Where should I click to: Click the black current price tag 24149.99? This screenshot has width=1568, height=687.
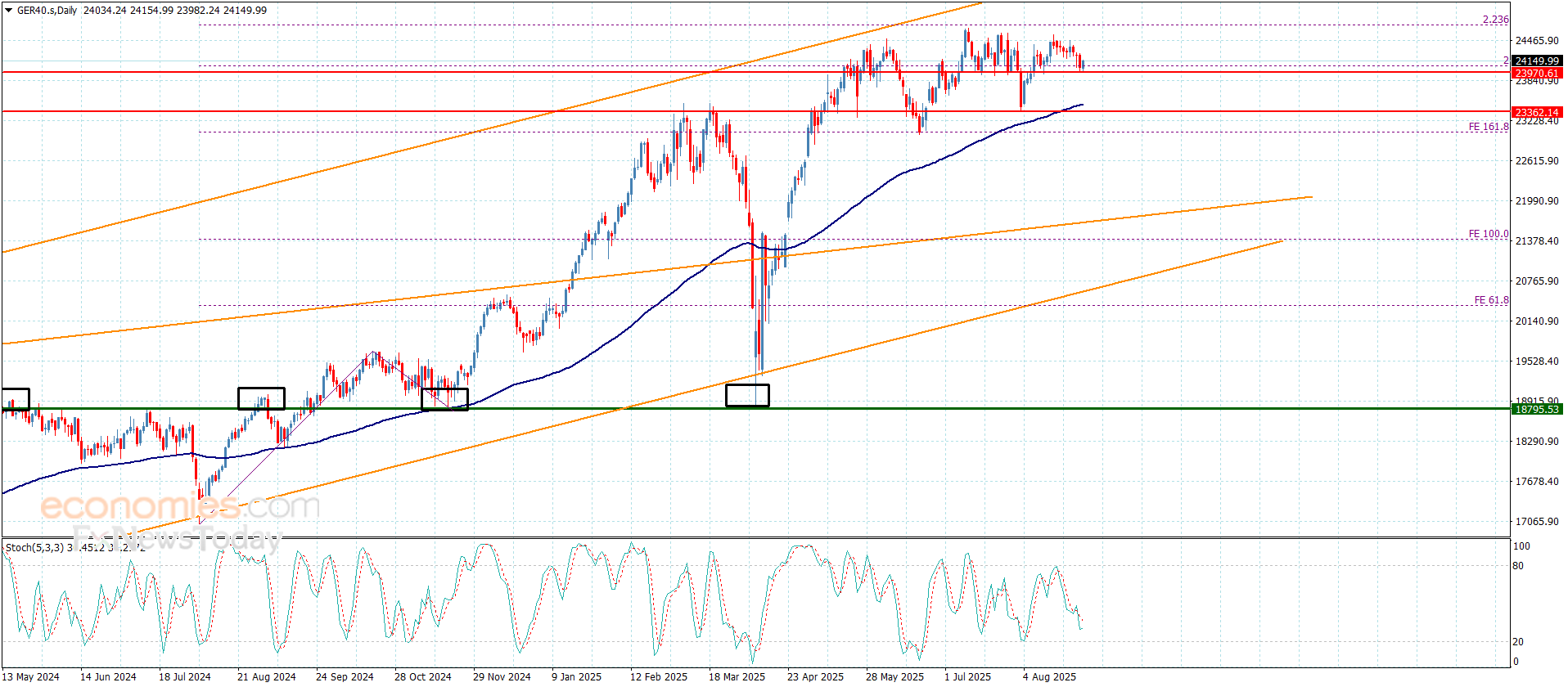pyautogui.click(x=1536, y=61)
